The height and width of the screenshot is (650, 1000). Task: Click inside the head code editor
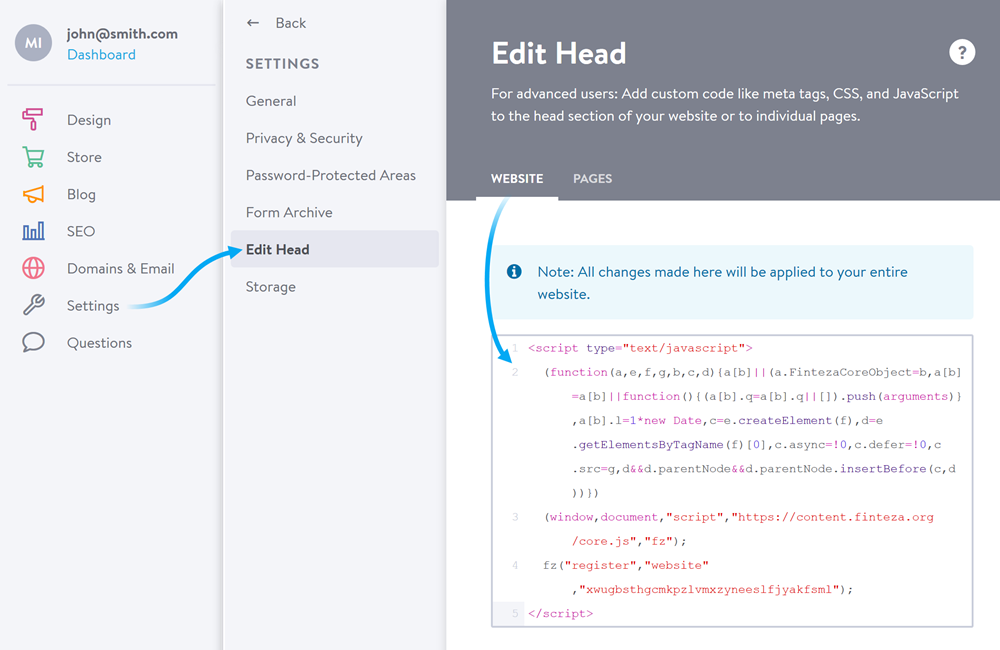(740, 480)
